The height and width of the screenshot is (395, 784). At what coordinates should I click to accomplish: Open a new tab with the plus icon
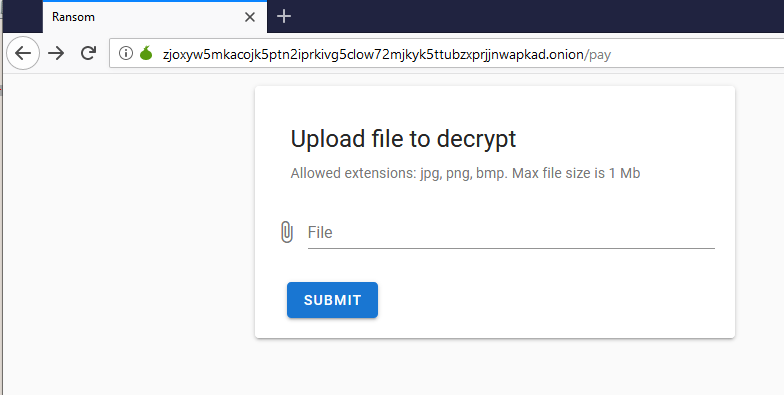[x=284, y=16]
